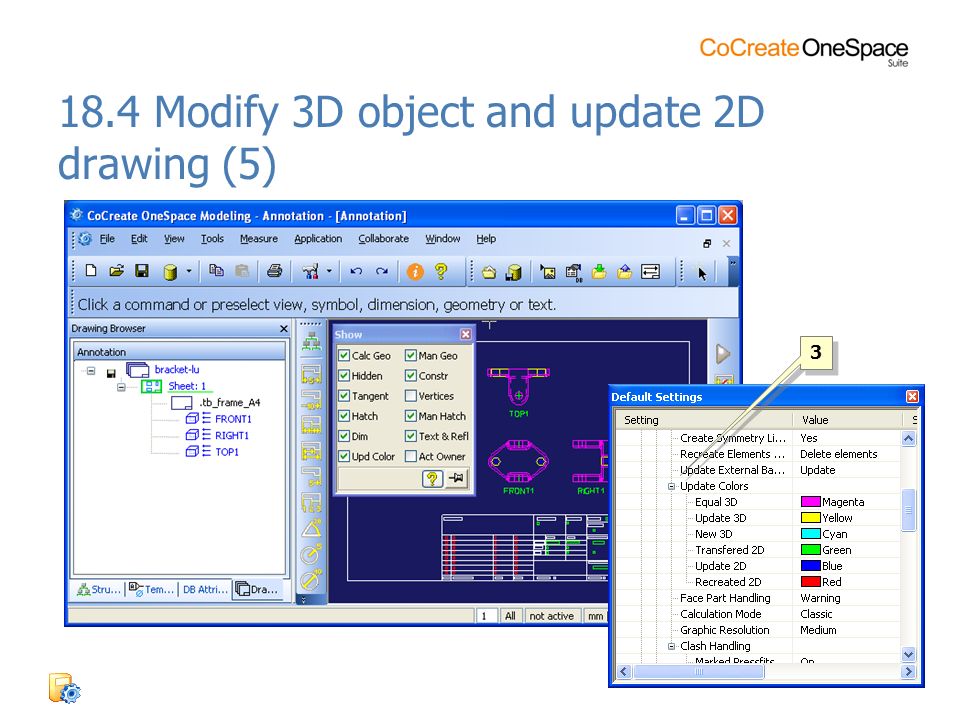Open the Collaborate menu

[383, 239]
